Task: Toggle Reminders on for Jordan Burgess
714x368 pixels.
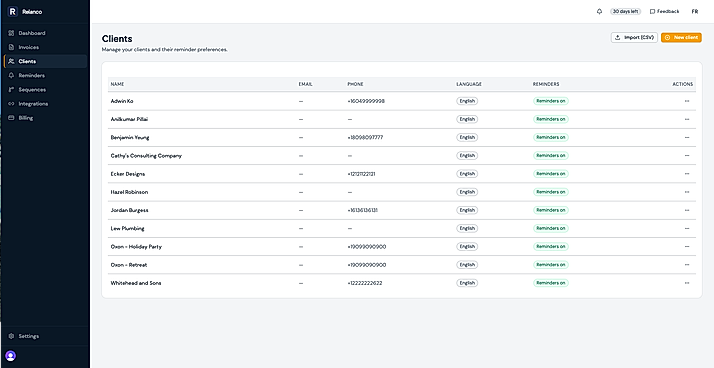Action: point(551,210)
